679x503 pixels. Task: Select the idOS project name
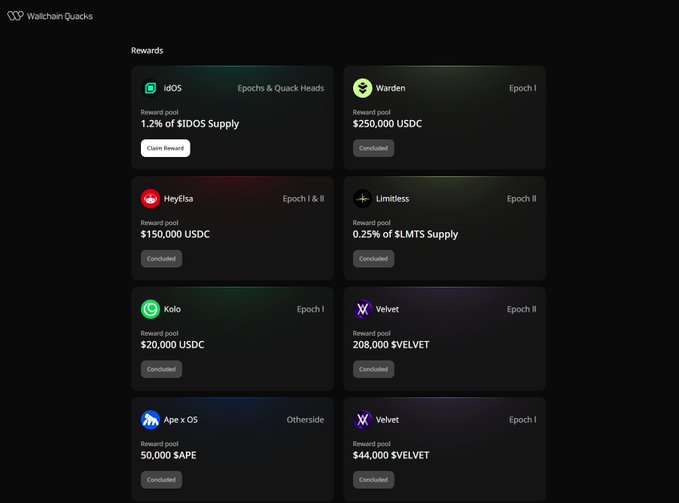pos(172,88)
